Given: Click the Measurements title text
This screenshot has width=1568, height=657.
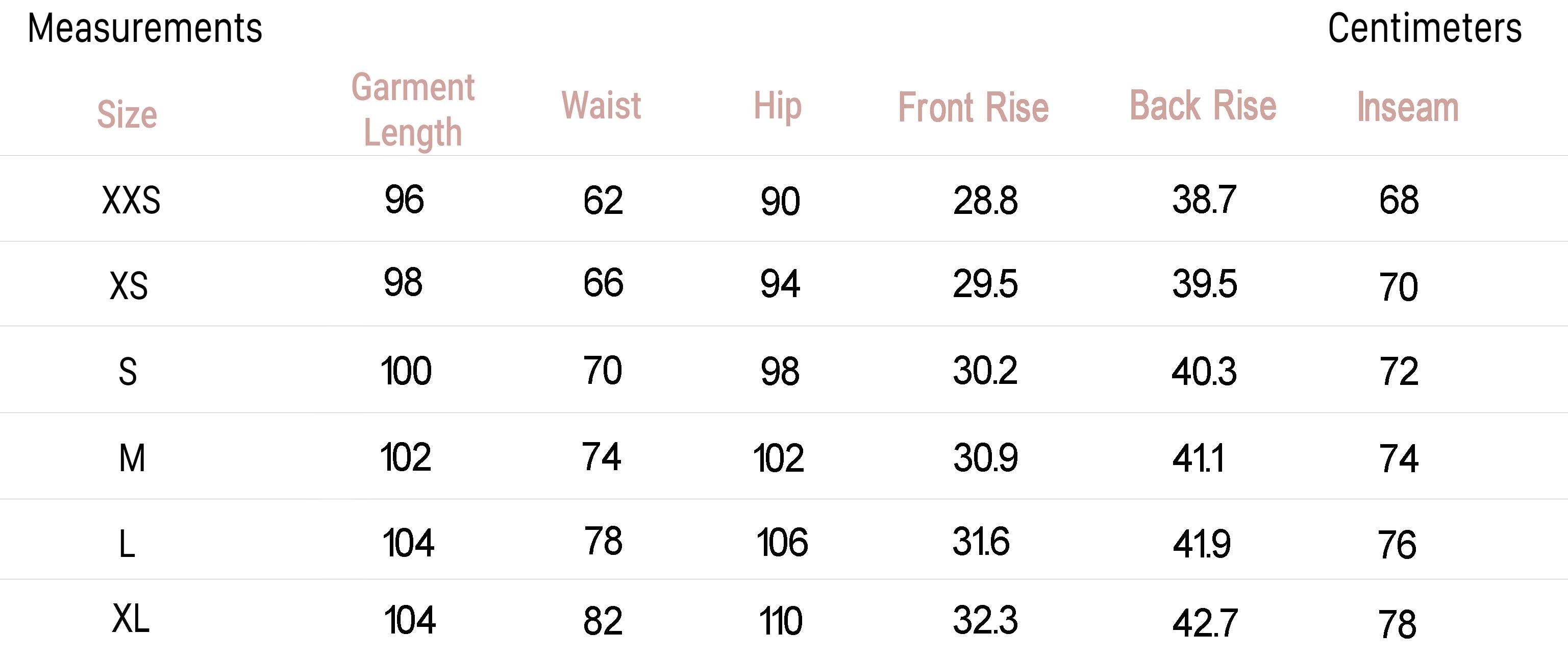Looking at the screenshot, I should tap(145, 28).
